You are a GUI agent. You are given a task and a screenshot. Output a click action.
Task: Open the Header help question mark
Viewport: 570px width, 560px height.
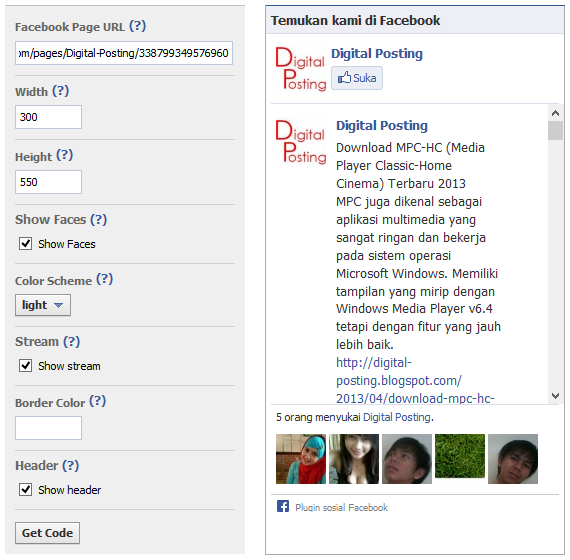pos(71,465)
